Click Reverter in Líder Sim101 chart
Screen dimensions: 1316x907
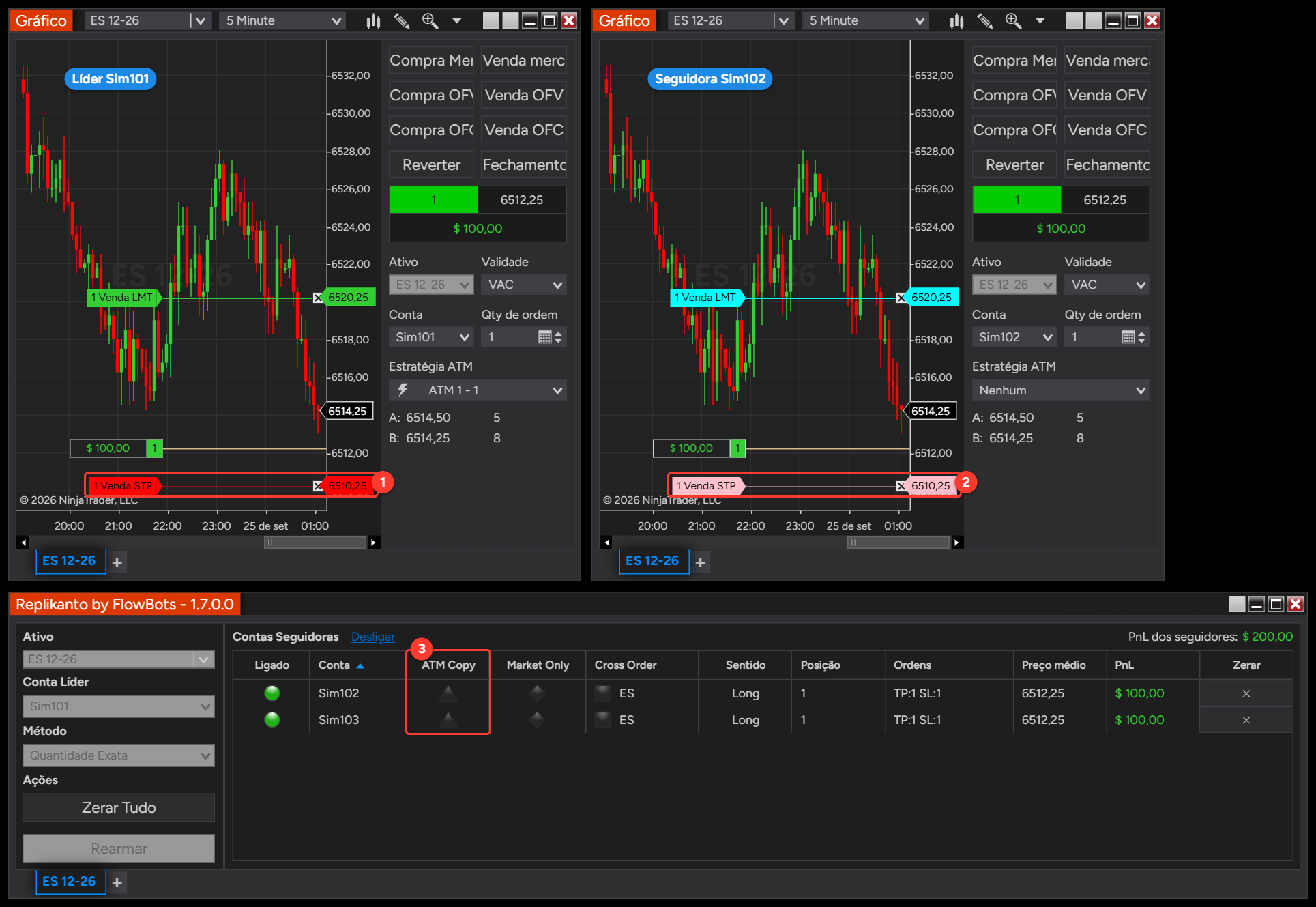tap(431, 165)
